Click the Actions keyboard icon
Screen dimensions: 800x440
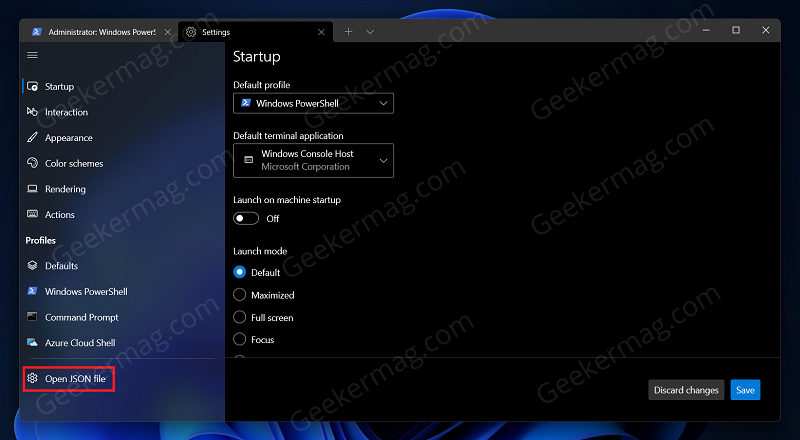click(x=32, y=214)
